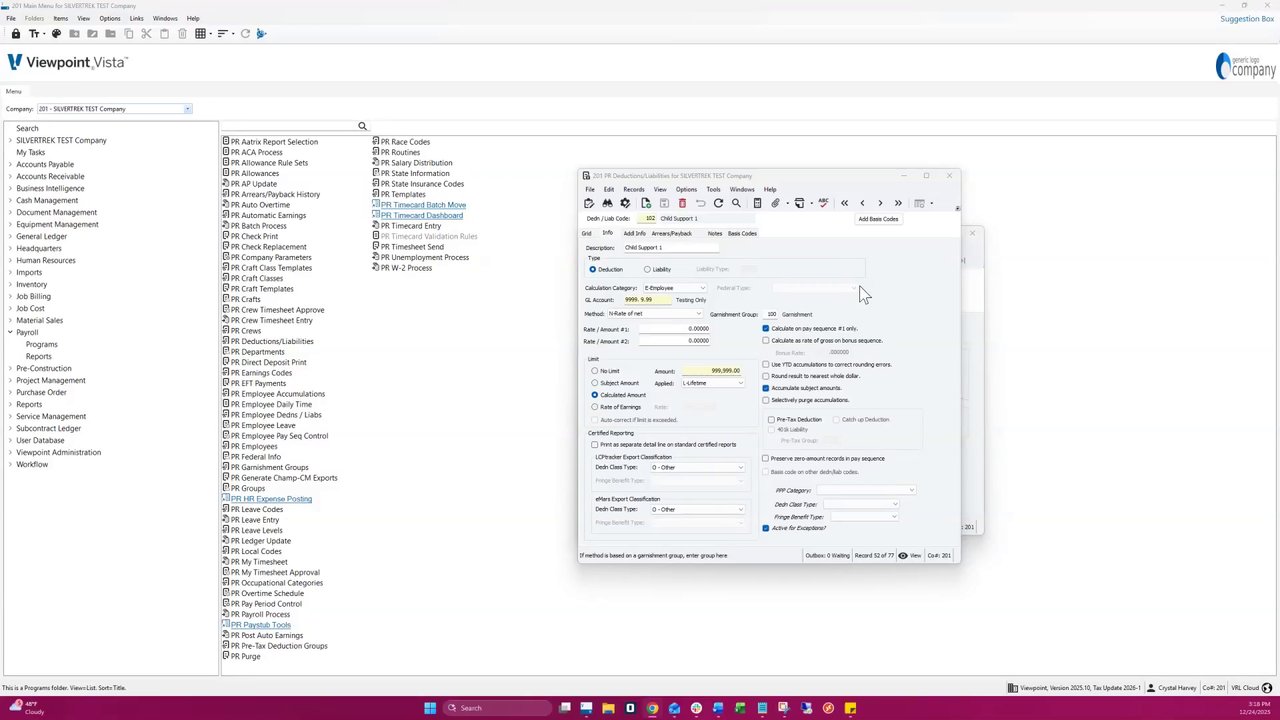Open LCPtracker Dedn Class Type dropdown
Viewport: 1280px width, 720px height.
coord(740,468)
